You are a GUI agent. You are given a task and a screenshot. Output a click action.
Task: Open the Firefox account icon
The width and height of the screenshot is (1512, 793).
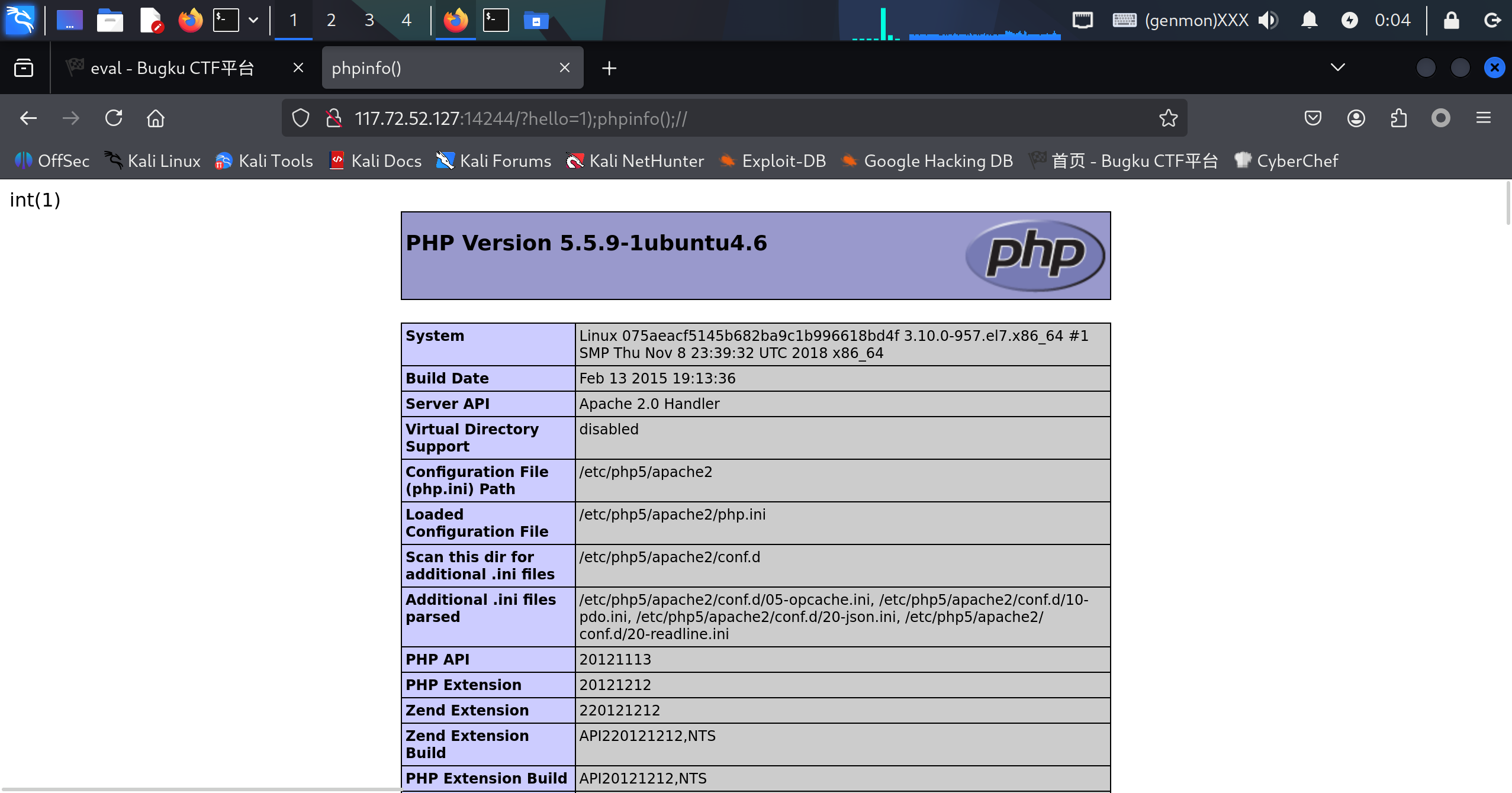point(1356,118)
